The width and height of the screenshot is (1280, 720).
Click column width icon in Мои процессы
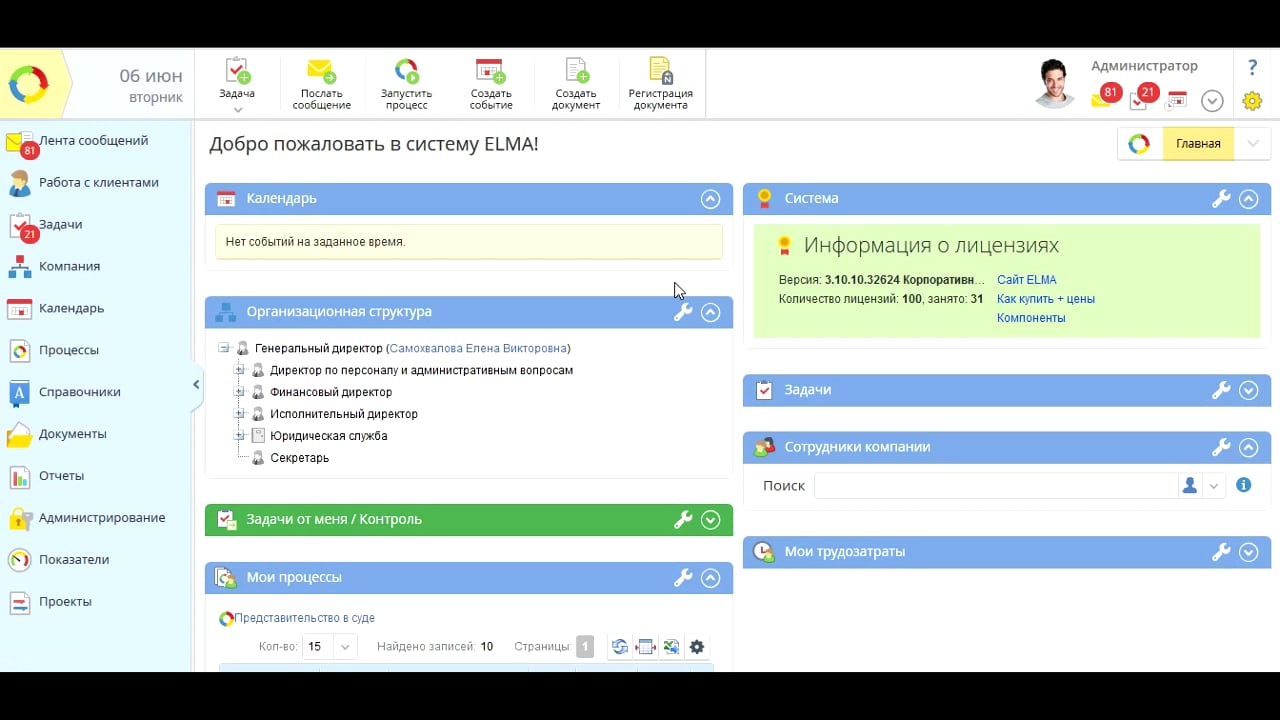646,647
